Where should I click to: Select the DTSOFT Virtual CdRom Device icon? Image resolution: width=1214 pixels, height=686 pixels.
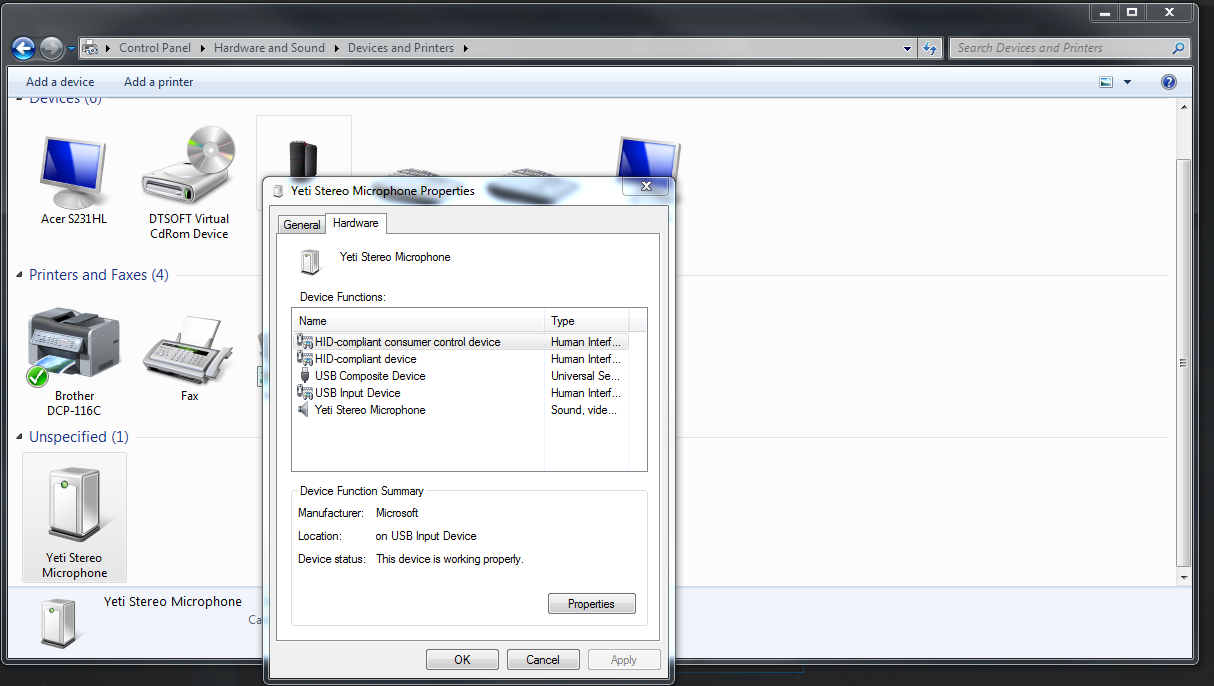tap(189, 166)
